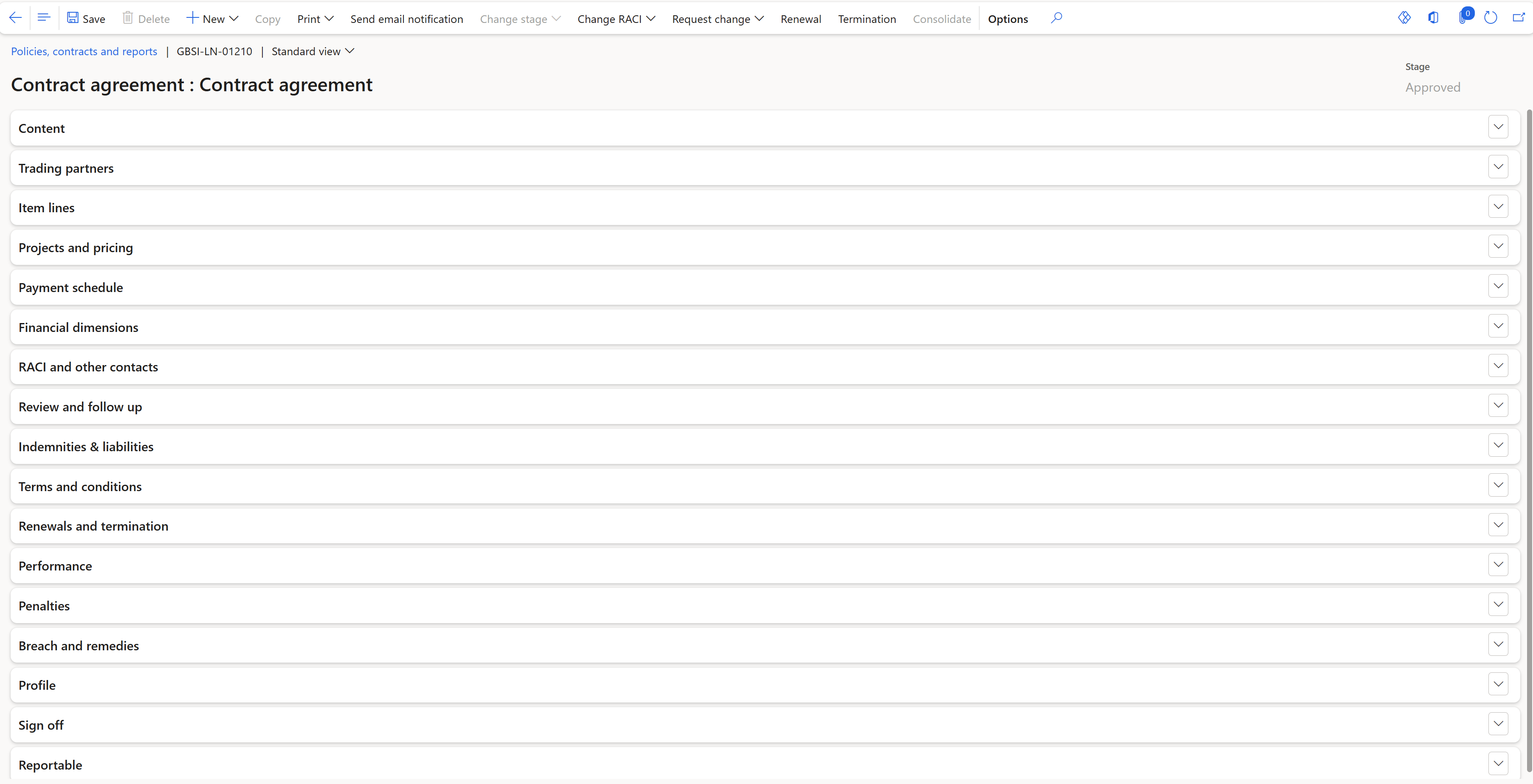This screenshot has width=1533, height=784.
Task: Click the Power Apps icon
Action: tap(1404, 18)
